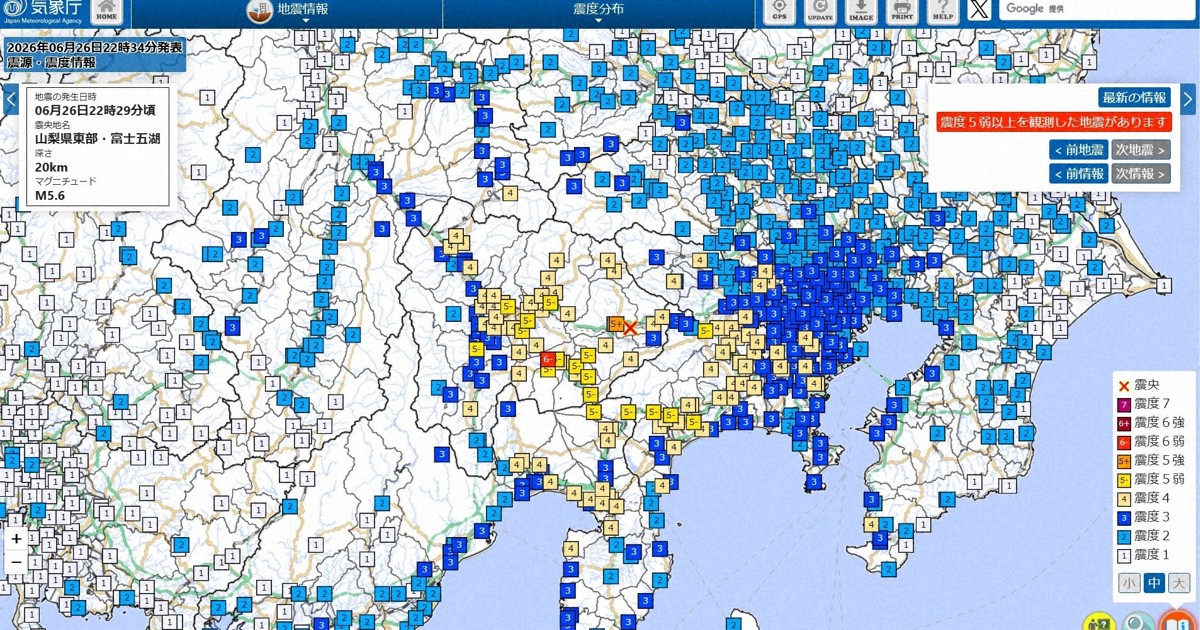The height and width of the screenshot is (630, 1200).
Task: Click the 震度6弱 red legend swatch
Action: (x=1124, y=442)
